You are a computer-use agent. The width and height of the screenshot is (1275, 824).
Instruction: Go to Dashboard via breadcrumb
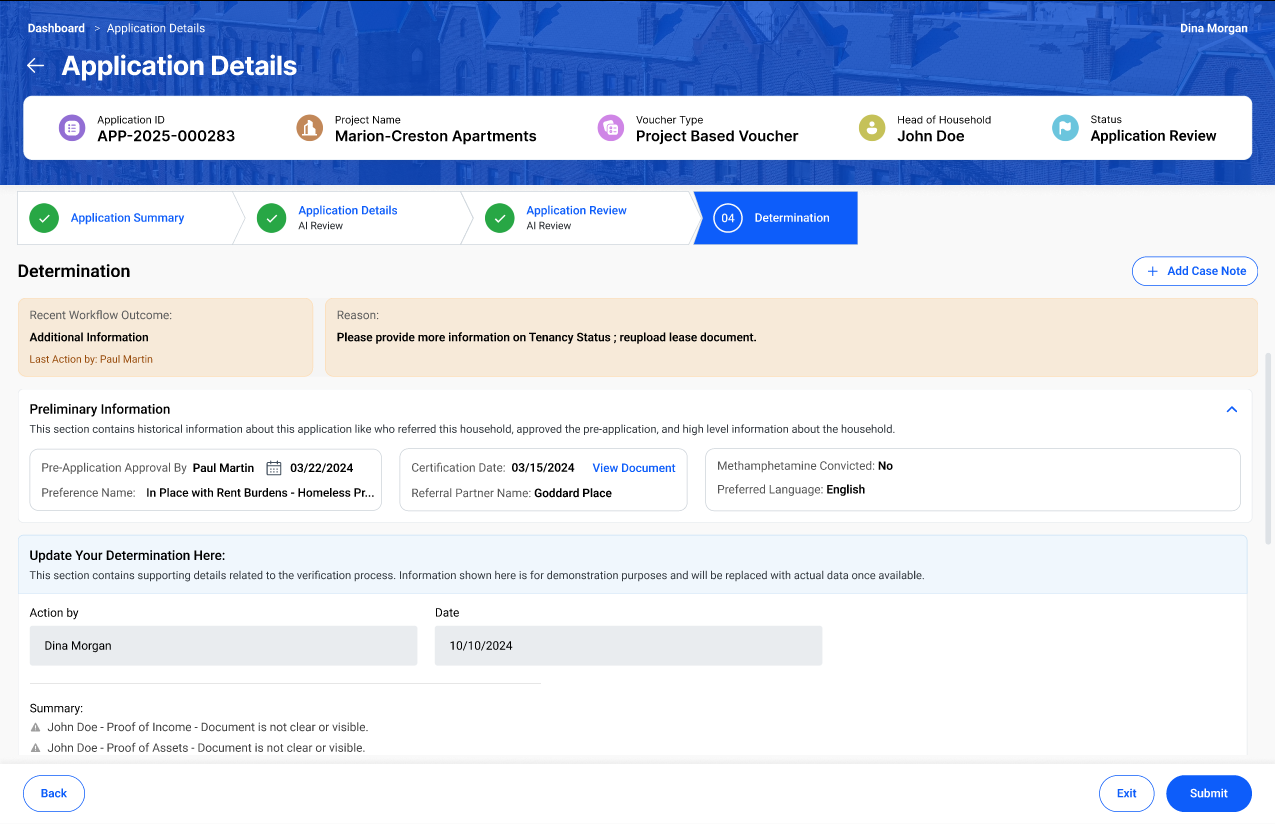56,28
